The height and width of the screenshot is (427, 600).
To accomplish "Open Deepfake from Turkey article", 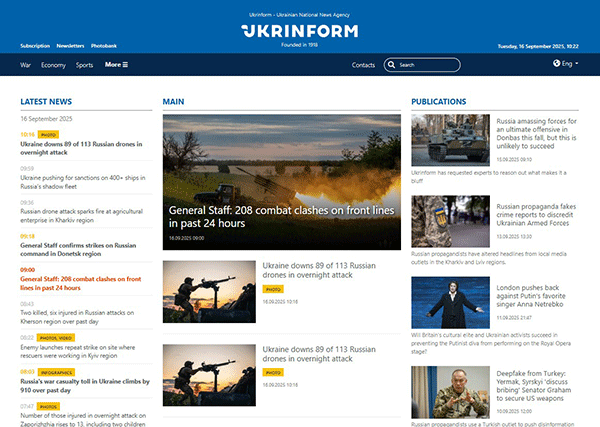I will (x=533, y=386).
